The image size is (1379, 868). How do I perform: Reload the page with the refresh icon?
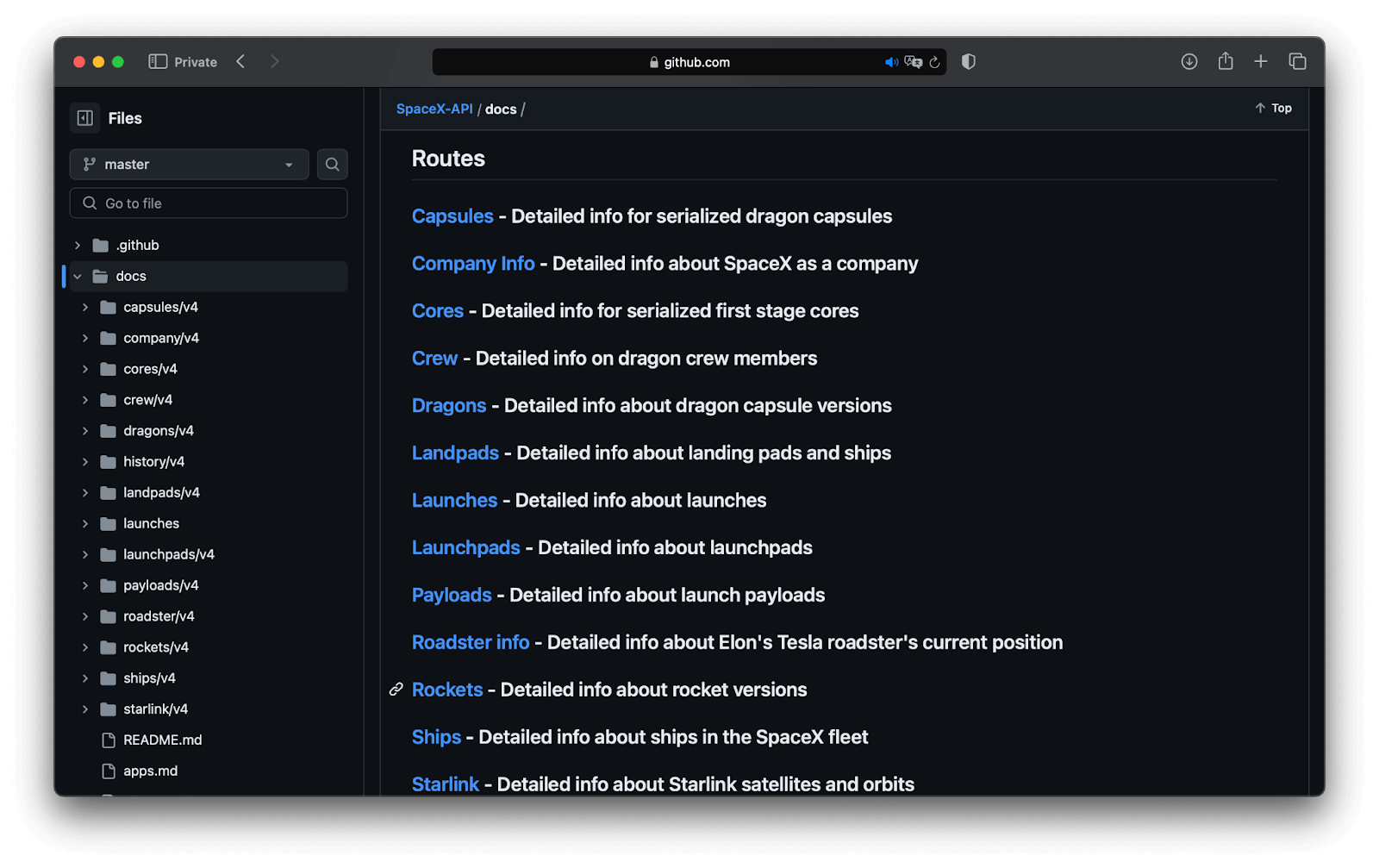(x=934, y=62)
